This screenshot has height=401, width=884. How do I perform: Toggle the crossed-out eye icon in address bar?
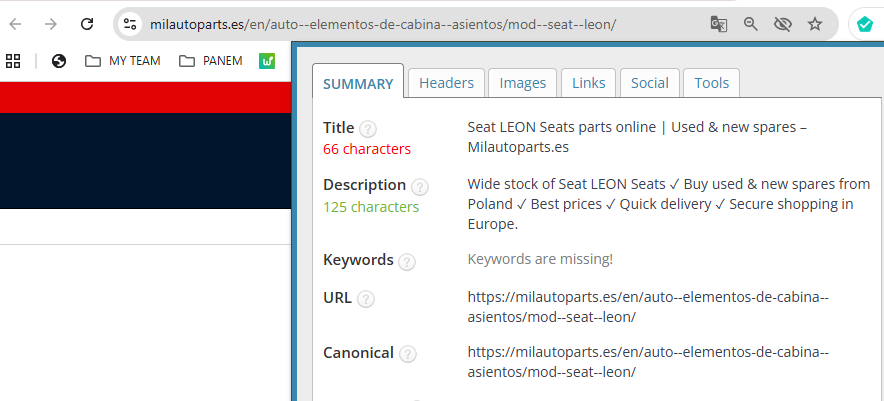(x=782, y=24)
